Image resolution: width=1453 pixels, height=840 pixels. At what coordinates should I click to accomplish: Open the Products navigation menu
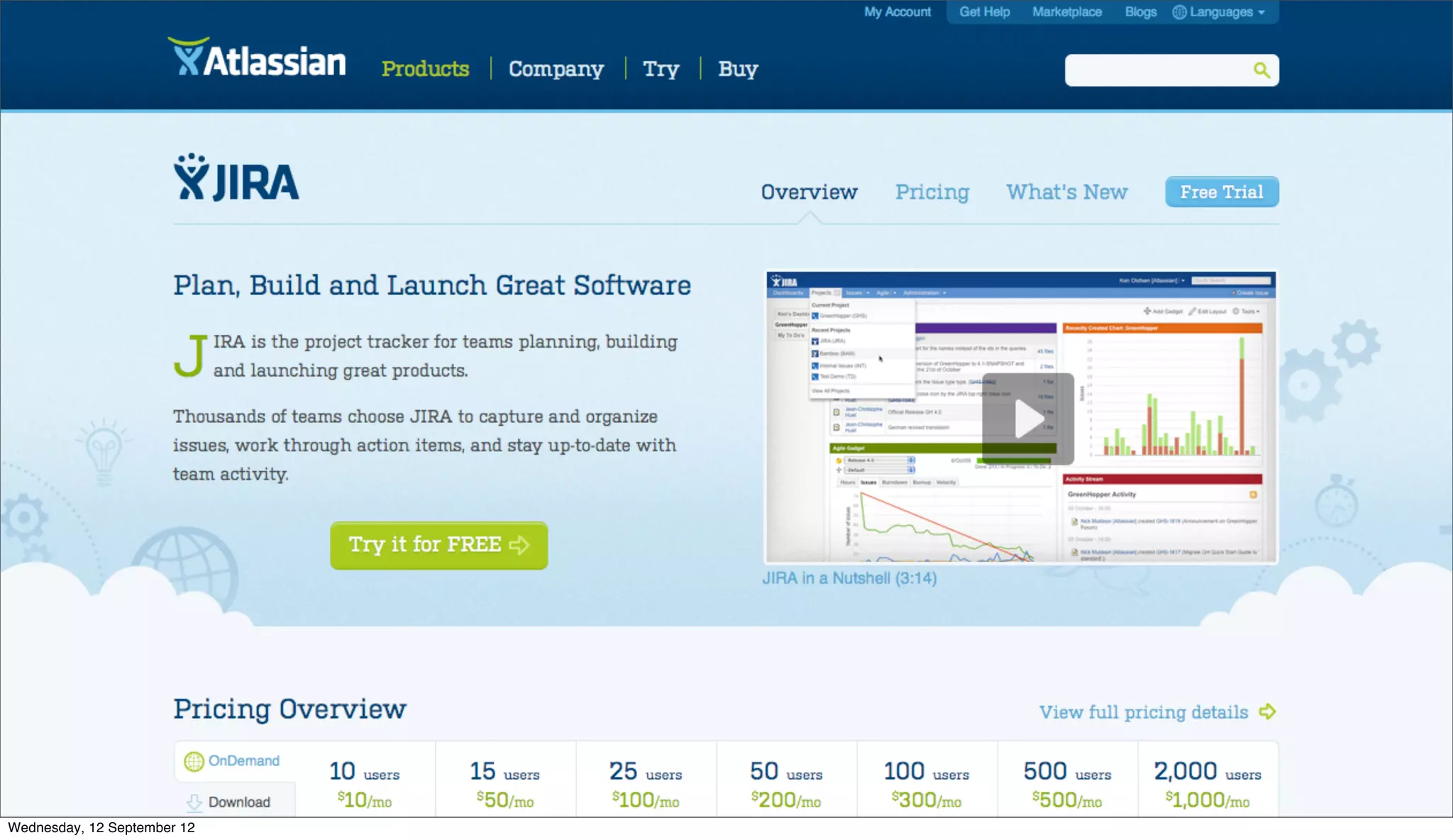coord(425,69)
